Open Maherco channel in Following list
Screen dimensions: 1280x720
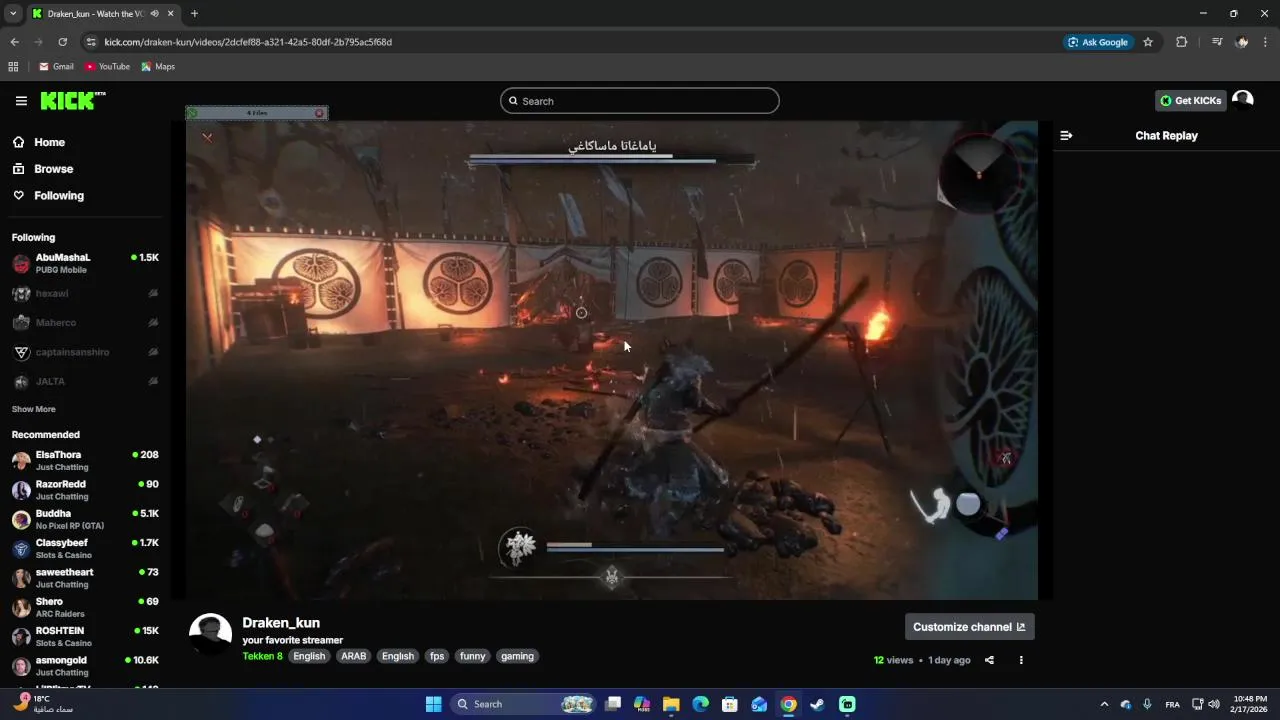pos(85,323)
